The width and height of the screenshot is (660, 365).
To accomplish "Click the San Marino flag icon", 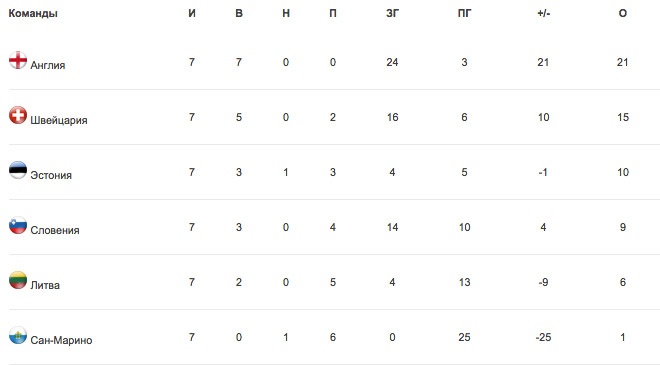I will (x=18, y=335).
